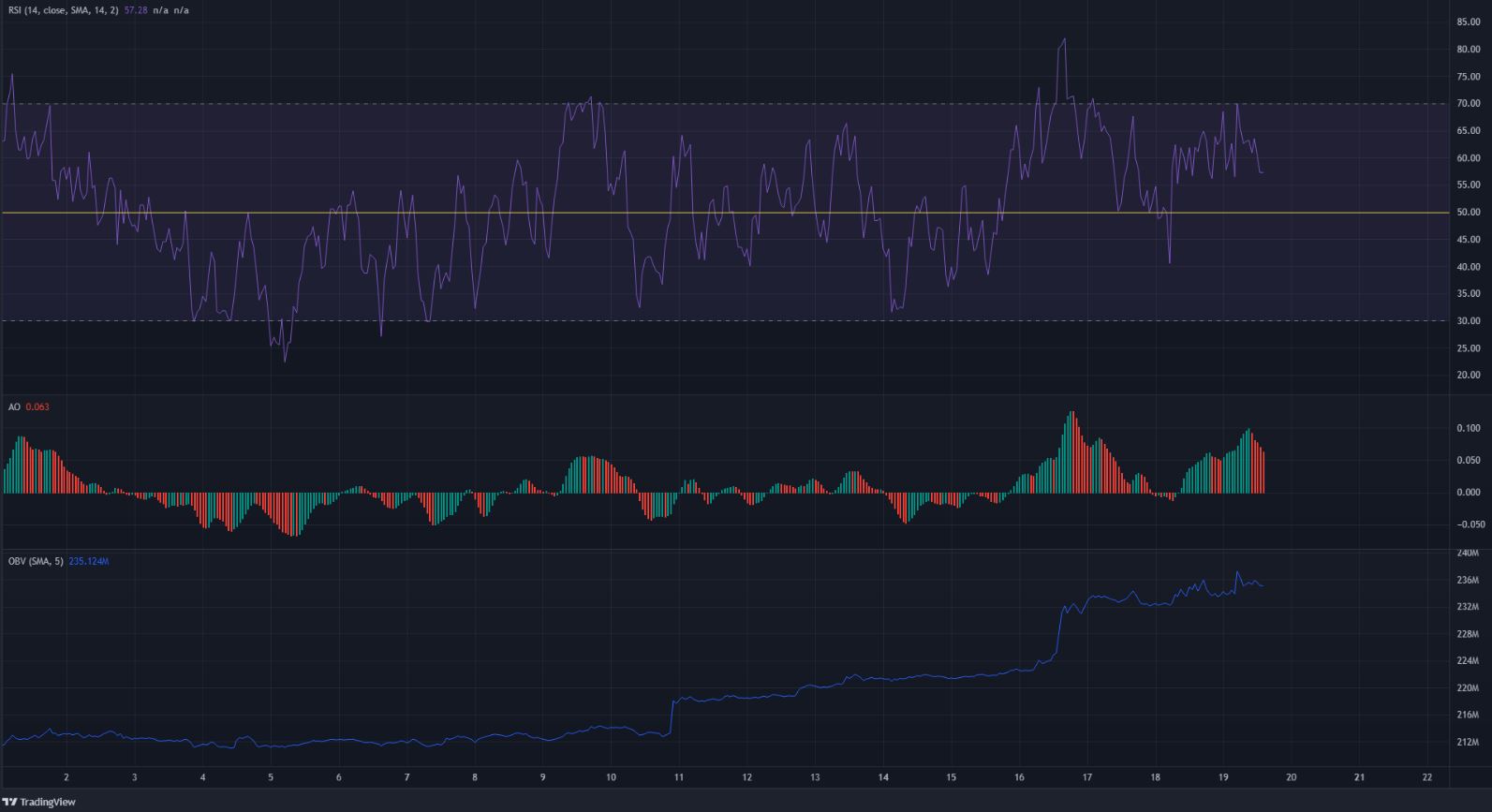
Task: Click the 60.00 level on RSI scale
Action: pyautogui.click(x=1468, y=158)
